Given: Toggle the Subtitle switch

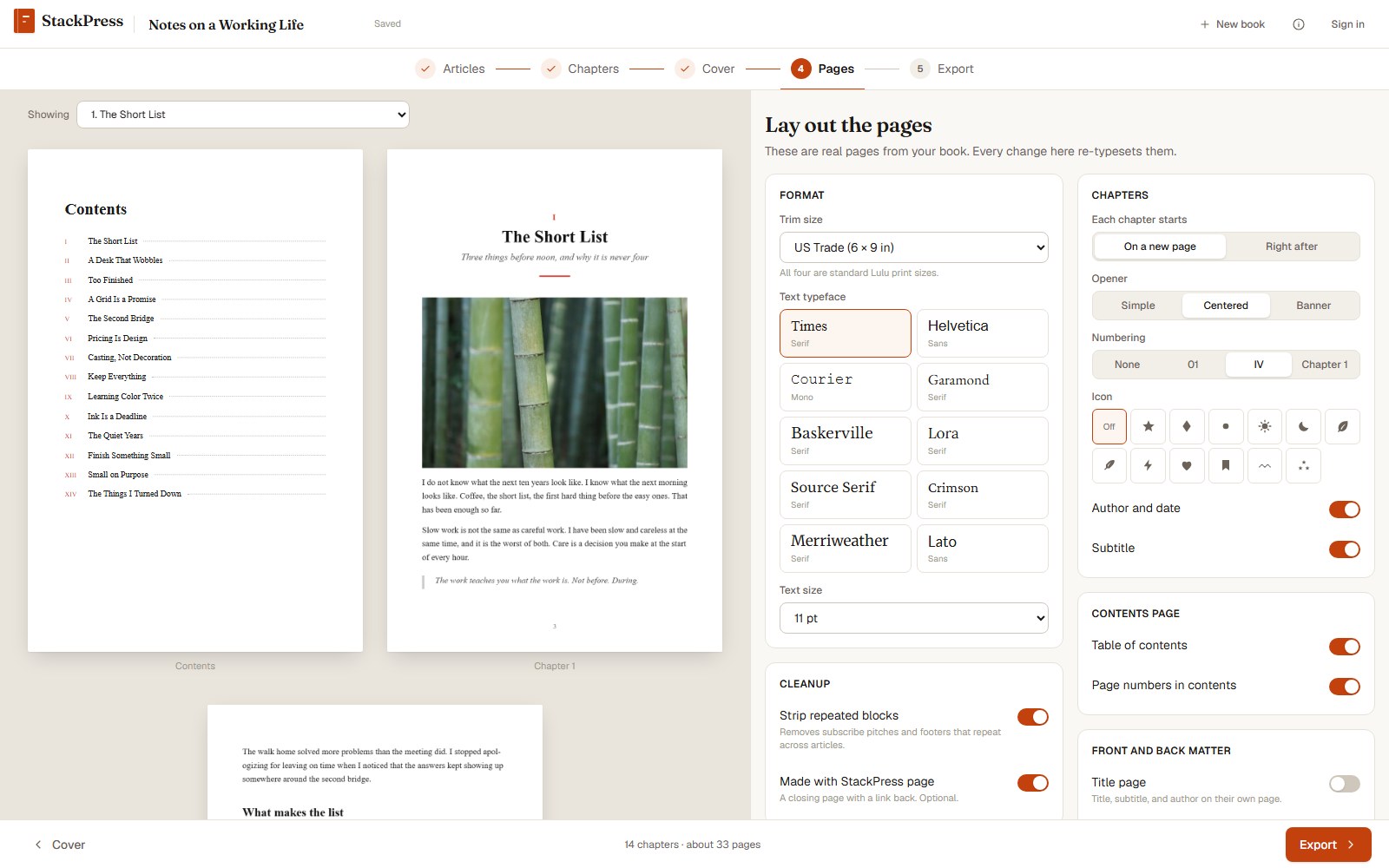Looking at the screenshot, I should click(1344, 549).
